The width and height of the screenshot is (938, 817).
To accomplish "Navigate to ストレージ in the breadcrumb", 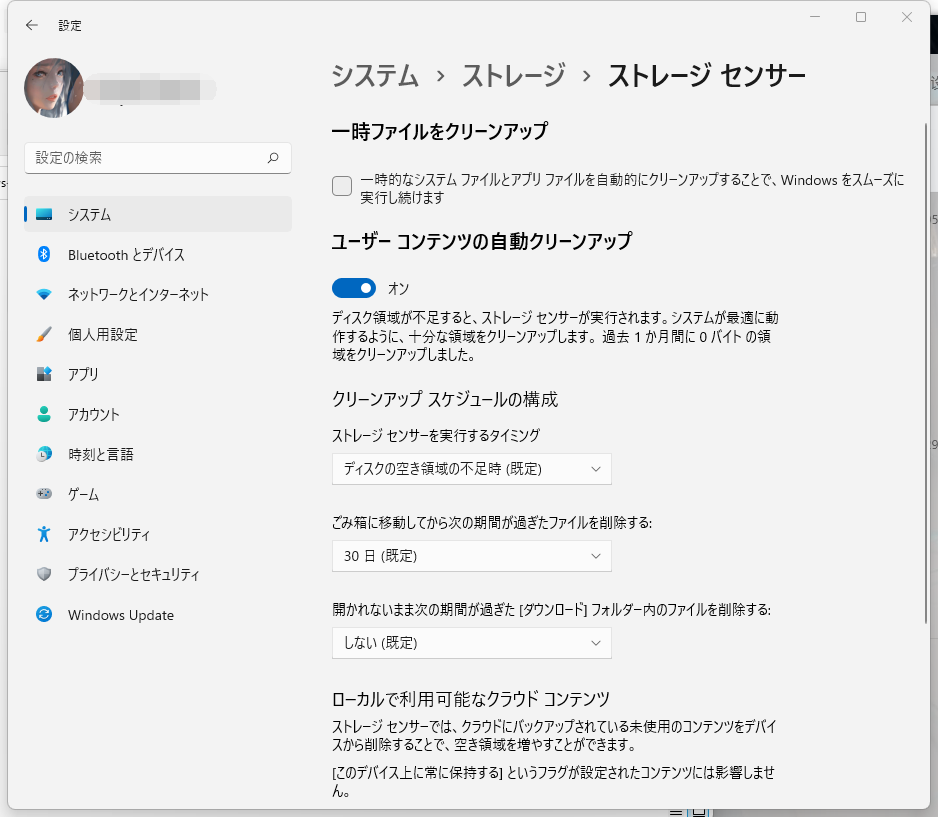I will 513,76.
